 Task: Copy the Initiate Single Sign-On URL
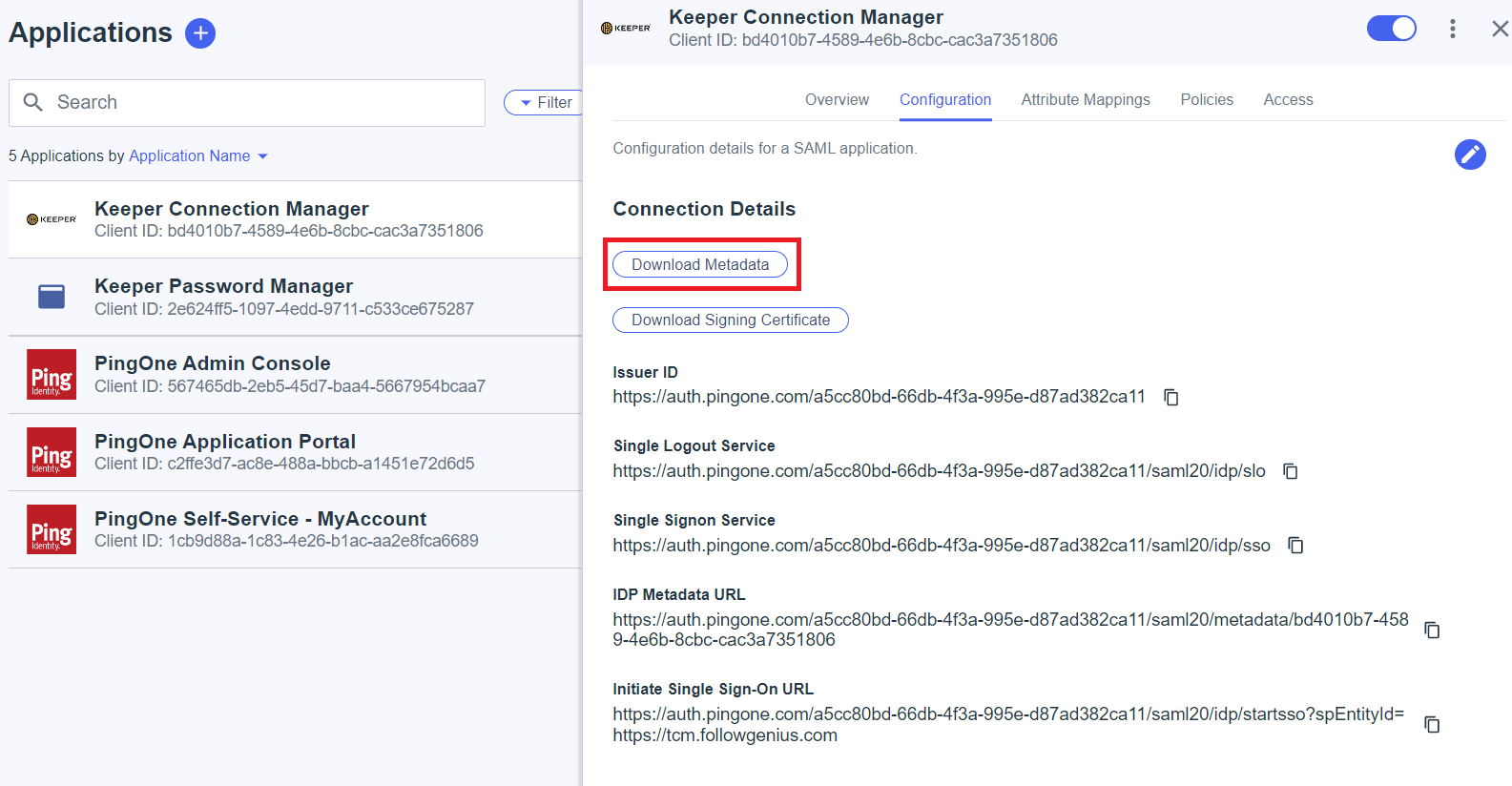1432,725
